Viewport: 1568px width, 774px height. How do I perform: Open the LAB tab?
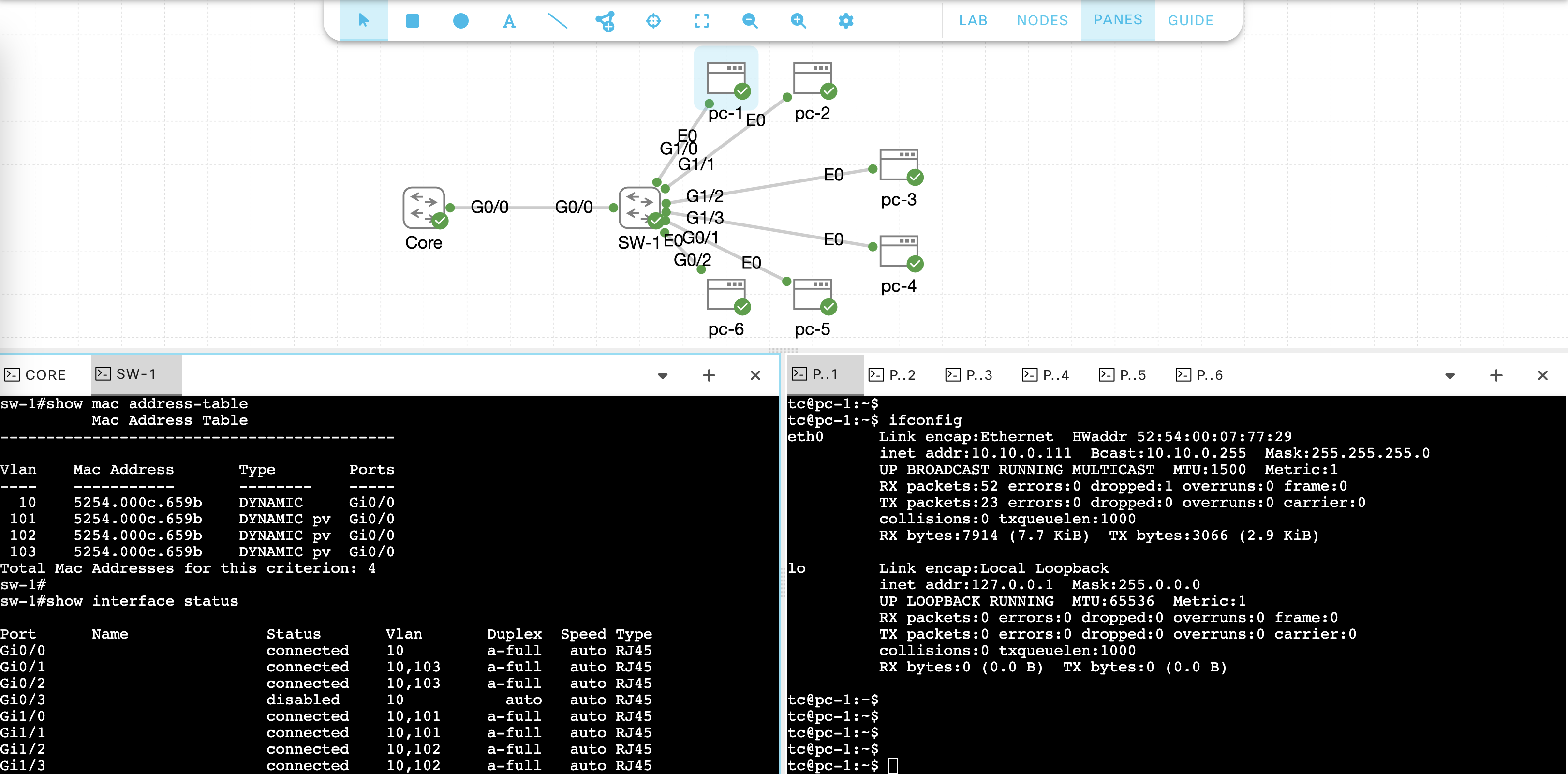tap(973, 21)
